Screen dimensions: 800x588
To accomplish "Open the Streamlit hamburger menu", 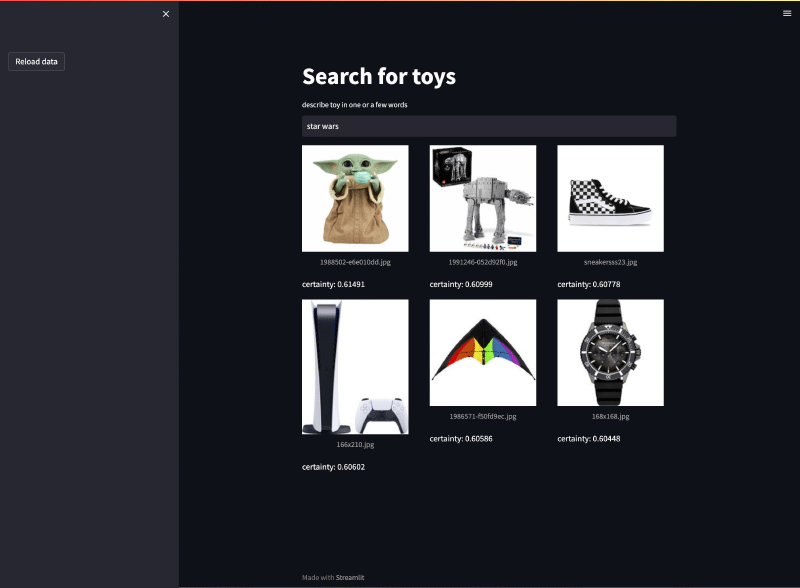I will [x=787, y=13].
